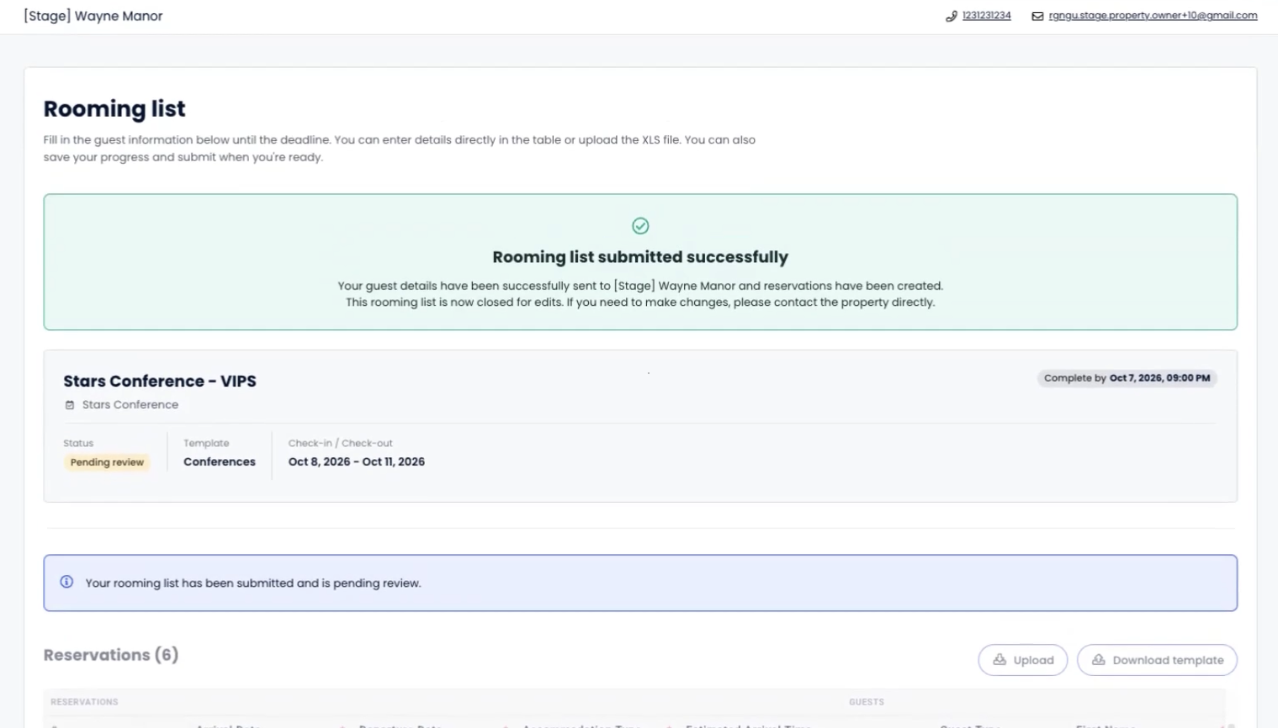Click the download icon inside Download template

point(1098,660)
